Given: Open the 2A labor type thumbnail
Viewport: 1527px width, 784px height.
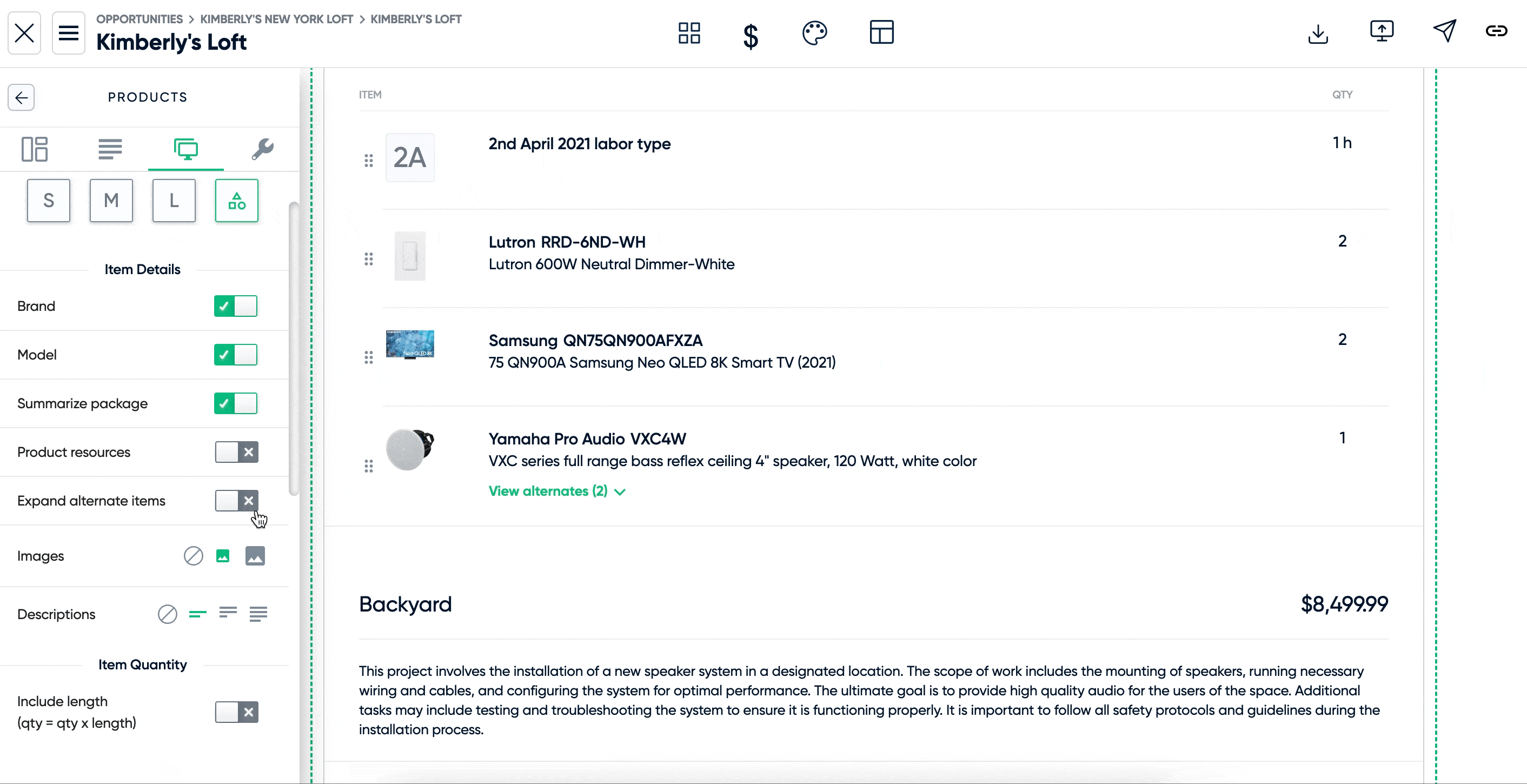Looking at the screenshot, I should click(x=410, y=157).
